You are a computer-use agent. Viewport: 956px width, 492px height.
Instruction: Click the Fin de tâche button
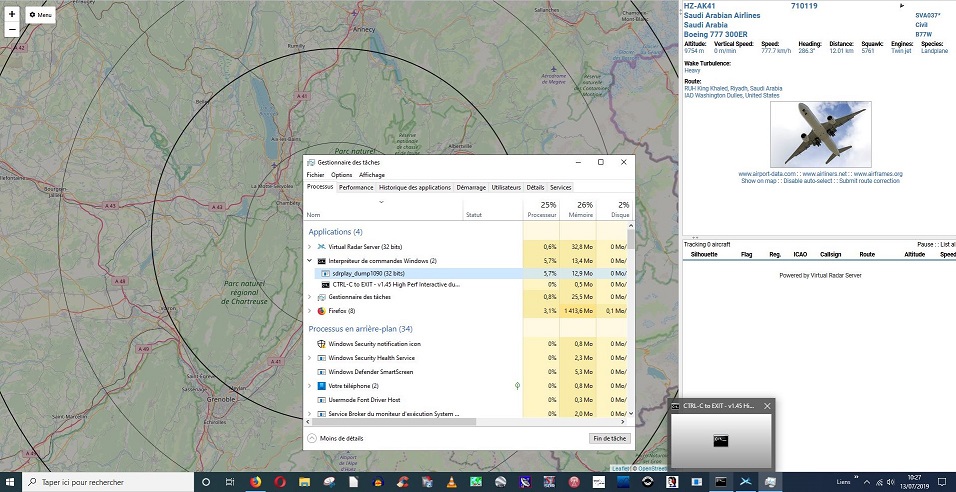pos(610,438)
